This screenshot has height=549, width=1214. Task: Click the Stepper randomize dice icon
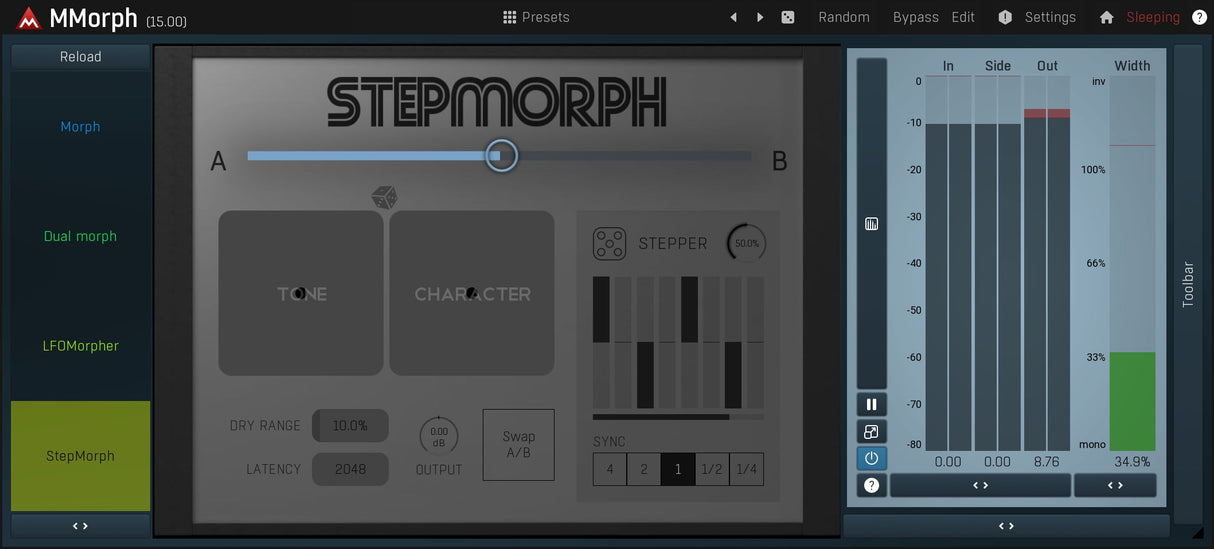(x=609, y=243)
